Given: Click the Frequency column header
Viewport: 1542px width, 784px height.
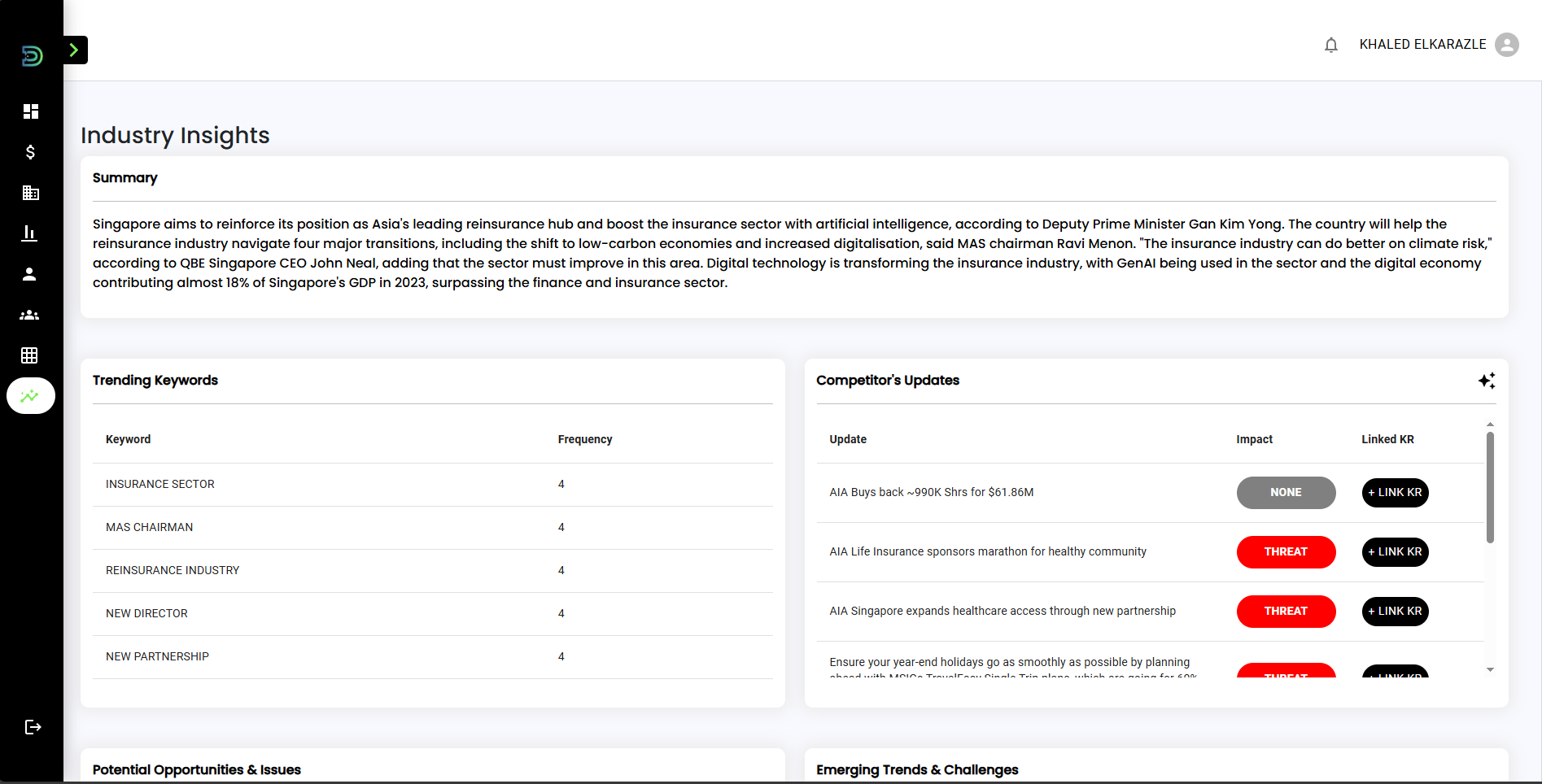Looking at the screenshot, I should pyautogui.click(x=585, y=439).
